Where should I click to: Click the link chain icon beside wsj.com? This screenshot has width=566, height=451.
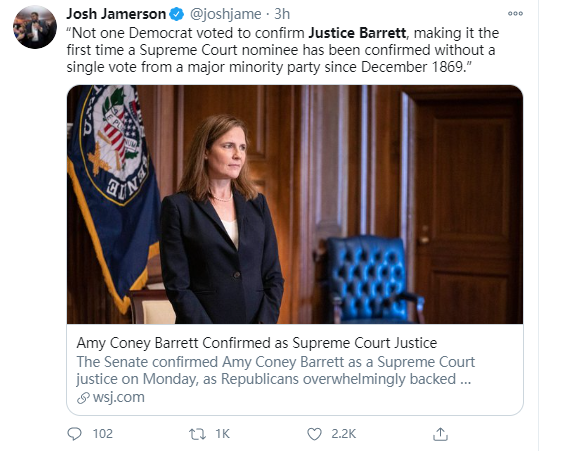[x=83, y=398]
